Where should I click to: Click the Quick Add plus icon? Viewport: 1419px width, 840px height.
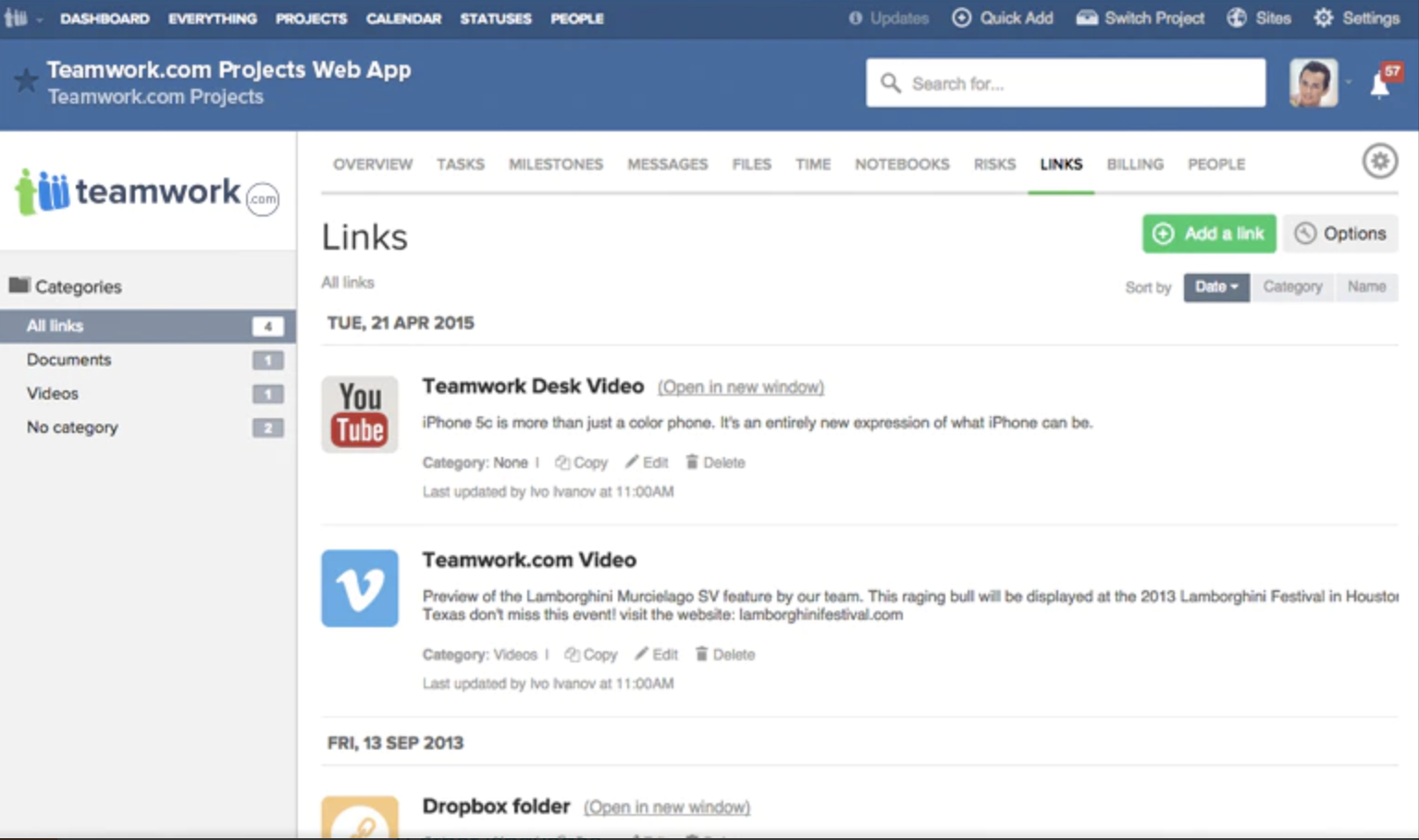(962, 18)
